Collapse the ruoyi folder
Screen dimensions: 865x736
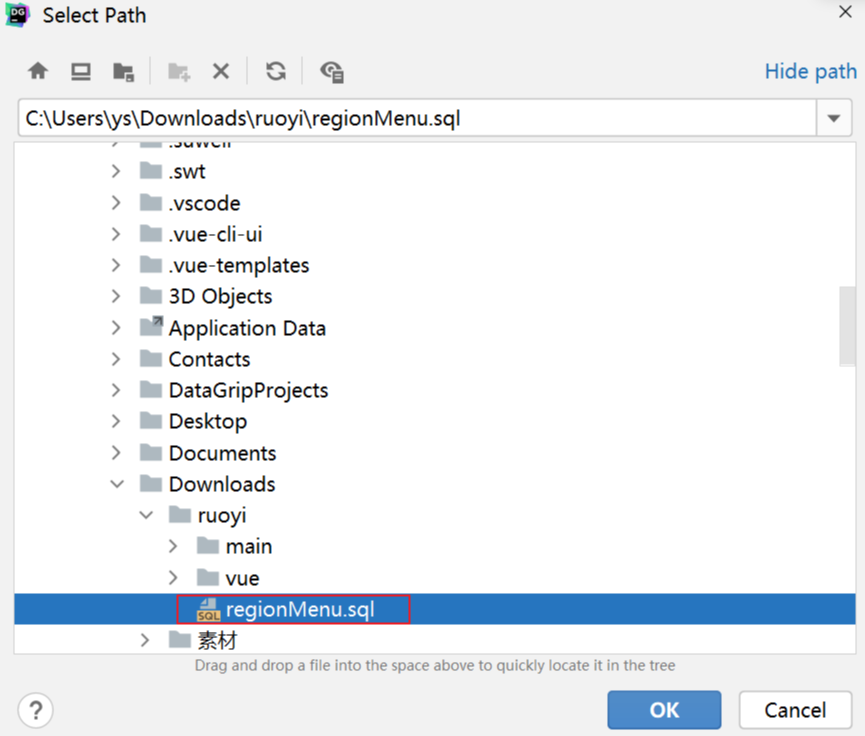coord(146,516)
